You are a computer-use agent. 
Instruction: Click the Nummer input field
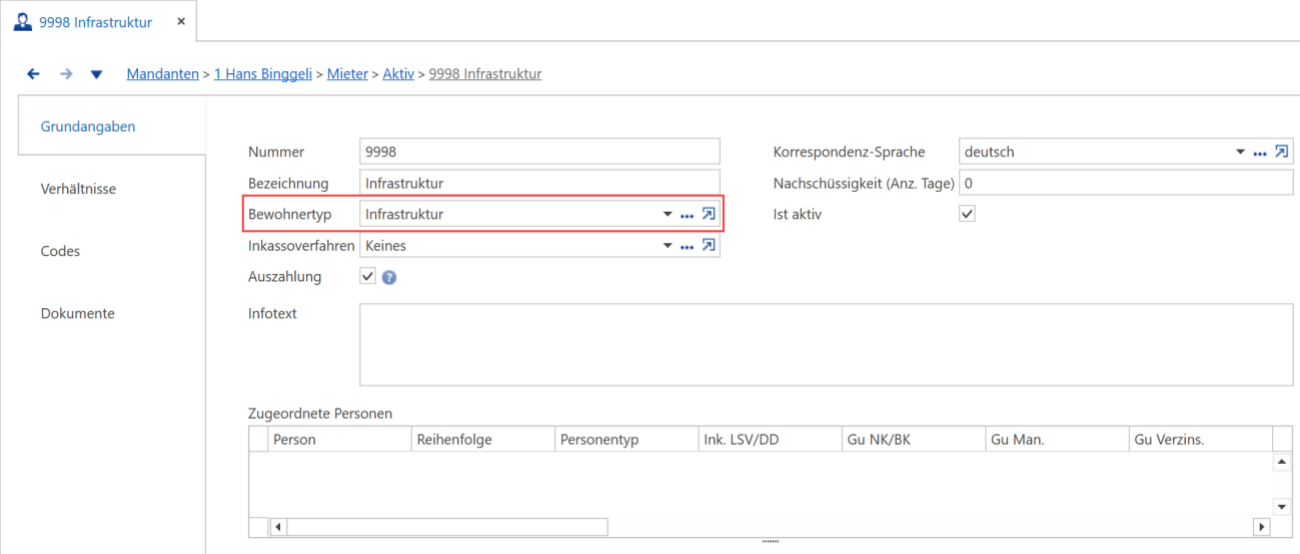pos(539,152)
